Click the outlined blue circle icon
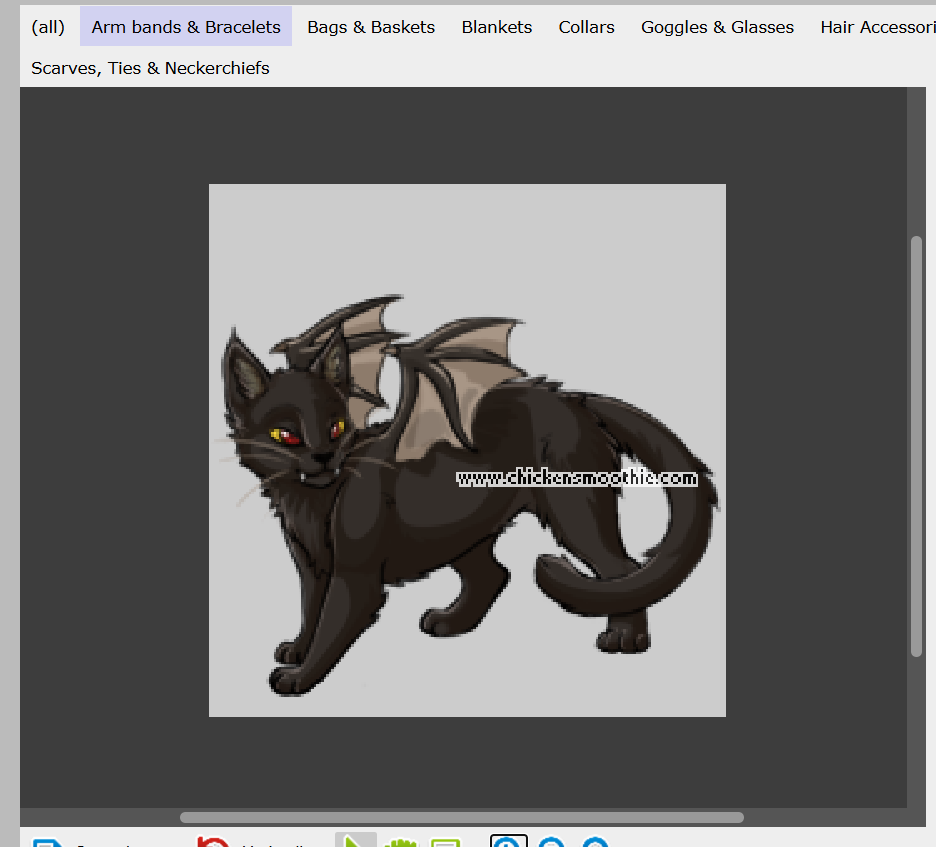The height and width of the screenshot is (847, 936). coord(509,842)
